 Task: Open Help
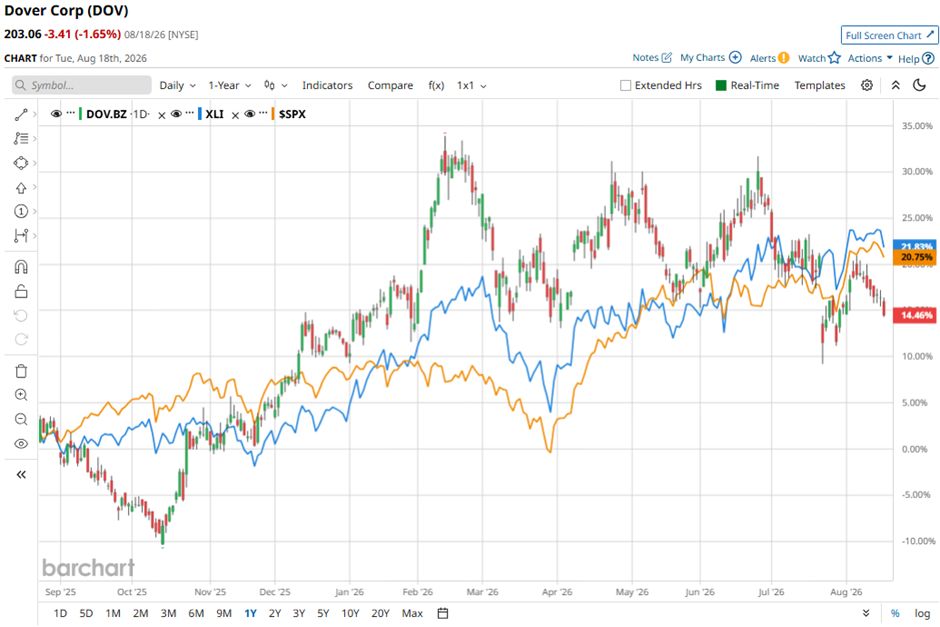[x=916, y=59]
